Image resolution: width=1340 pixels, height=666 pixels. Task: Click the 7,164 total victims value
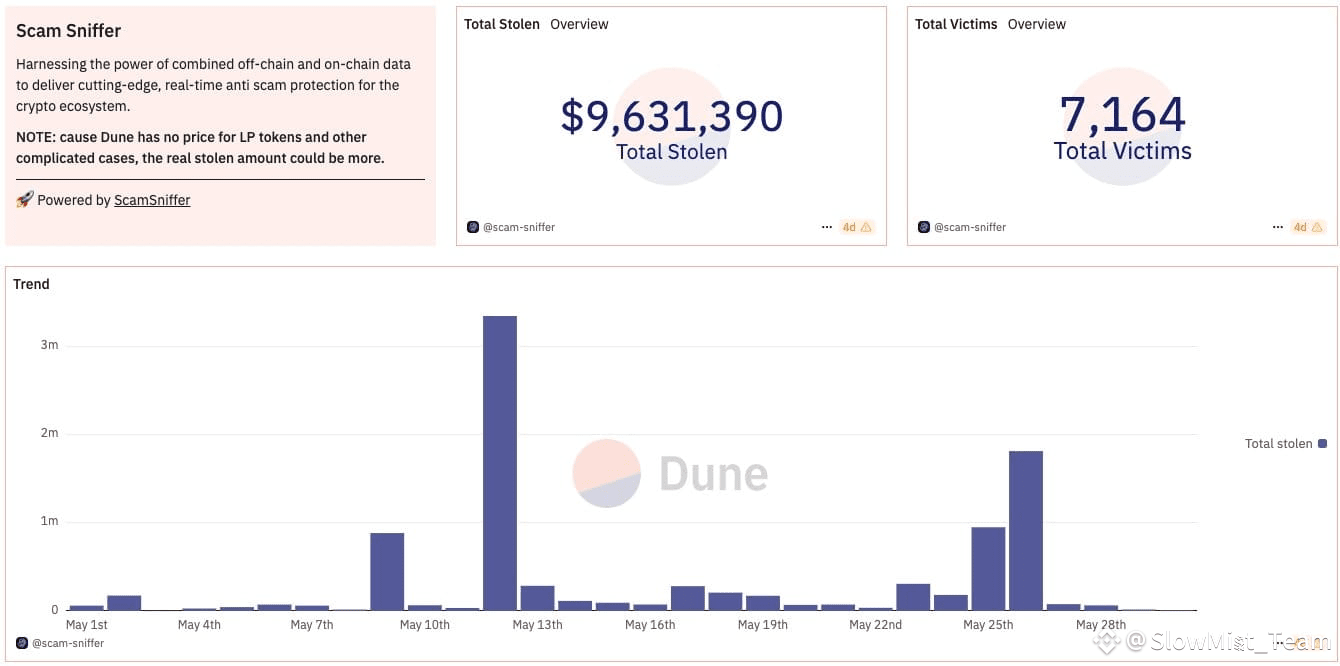point(1123,115)
